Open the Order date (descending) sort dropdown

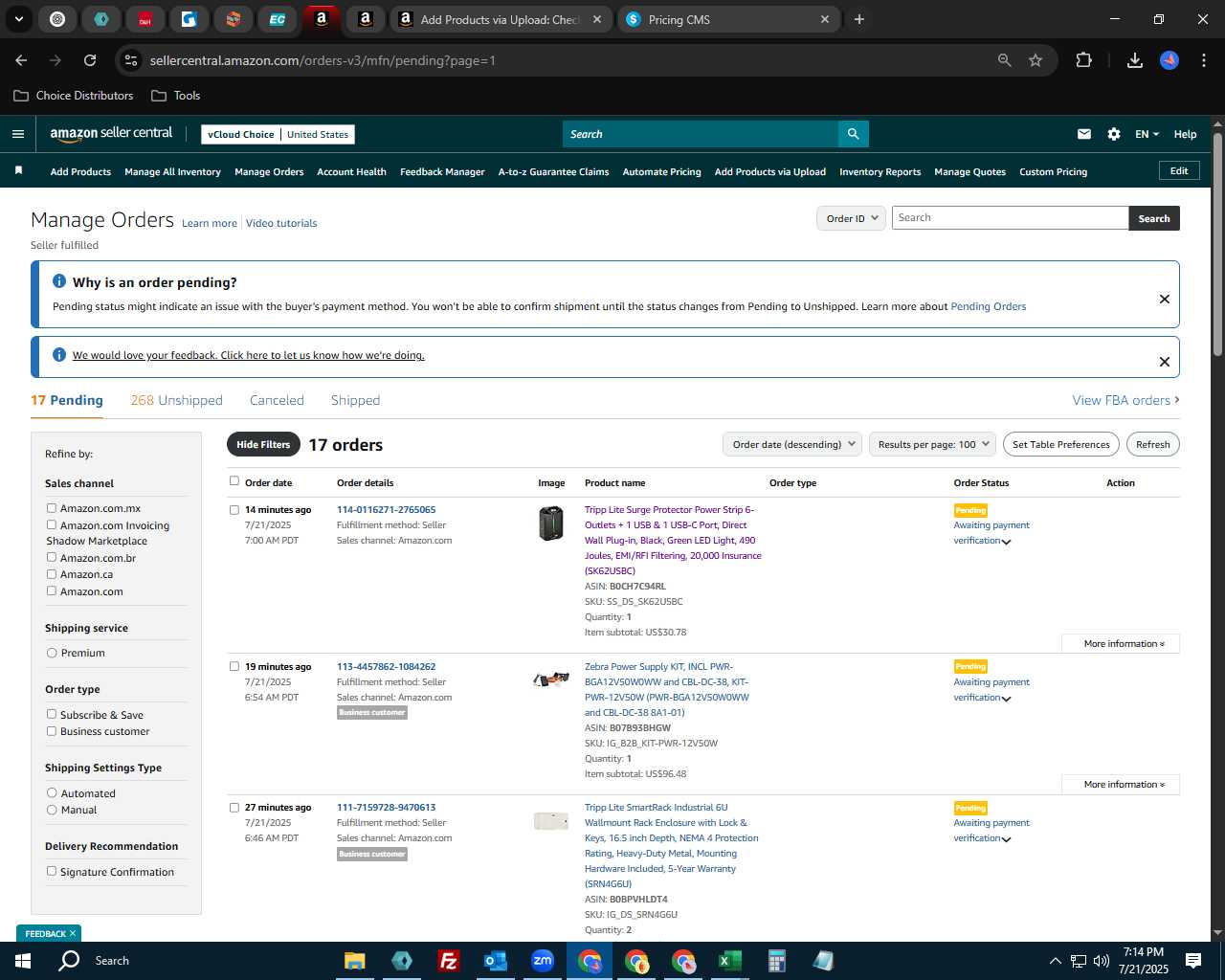[793, 444]
